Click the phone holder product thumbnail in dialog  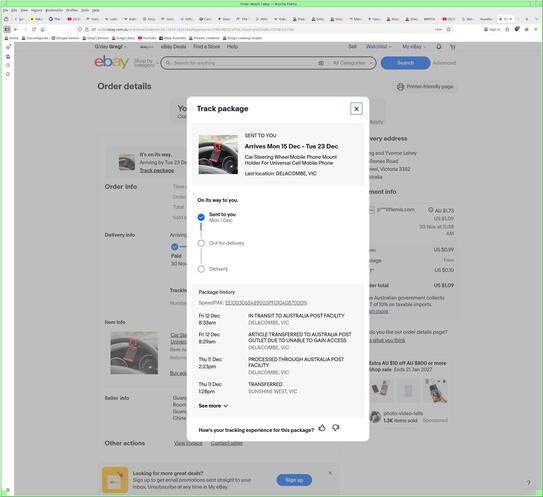tap(218, 154)
